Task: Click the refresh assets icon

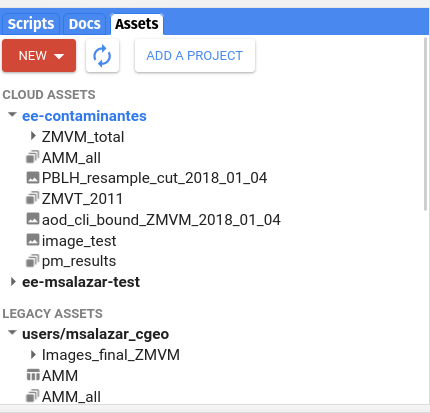Action: click(x=102, y=56)
